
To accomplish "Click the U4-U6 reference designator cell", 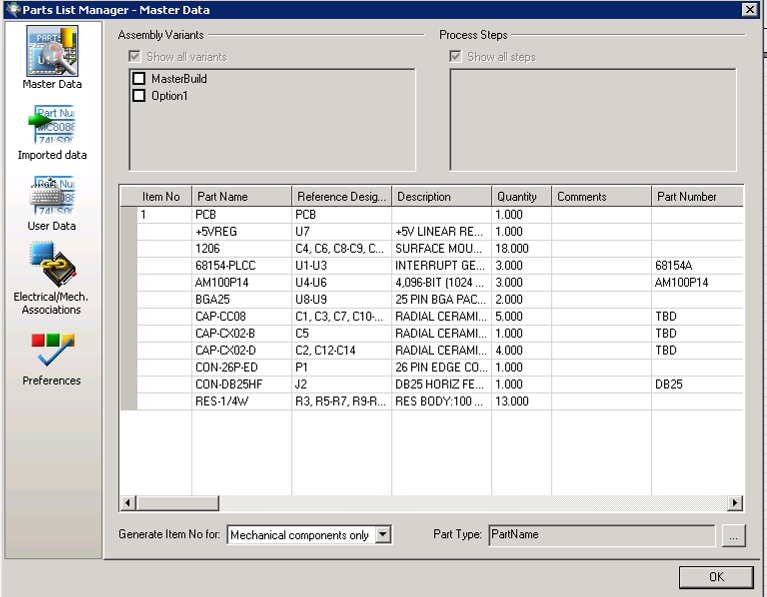I will pos(341,282).
